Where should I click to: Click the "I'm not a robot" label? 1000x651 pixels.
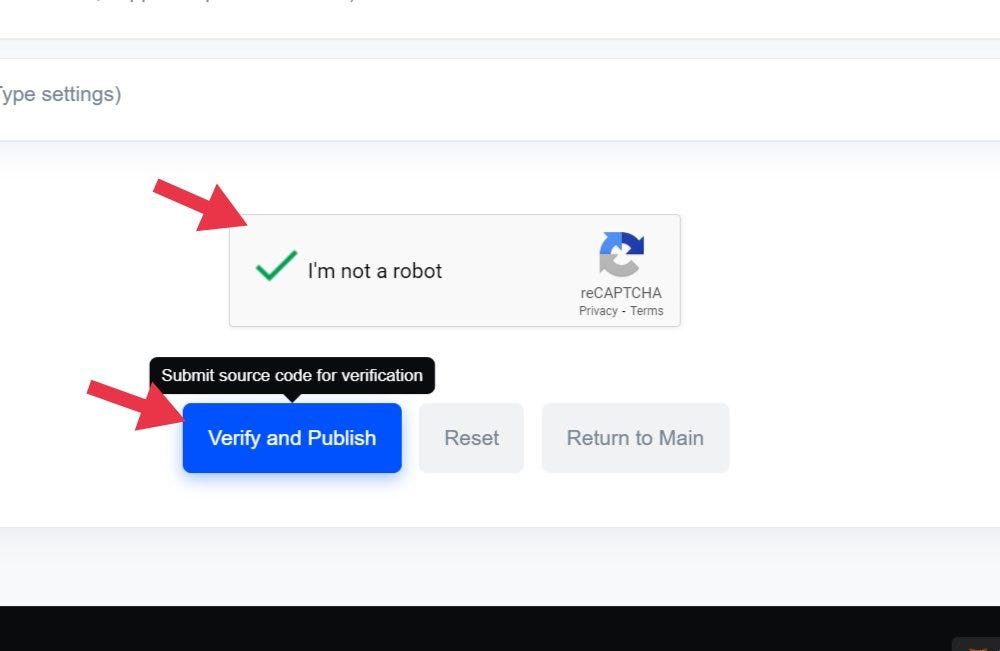tap(374, 271)
